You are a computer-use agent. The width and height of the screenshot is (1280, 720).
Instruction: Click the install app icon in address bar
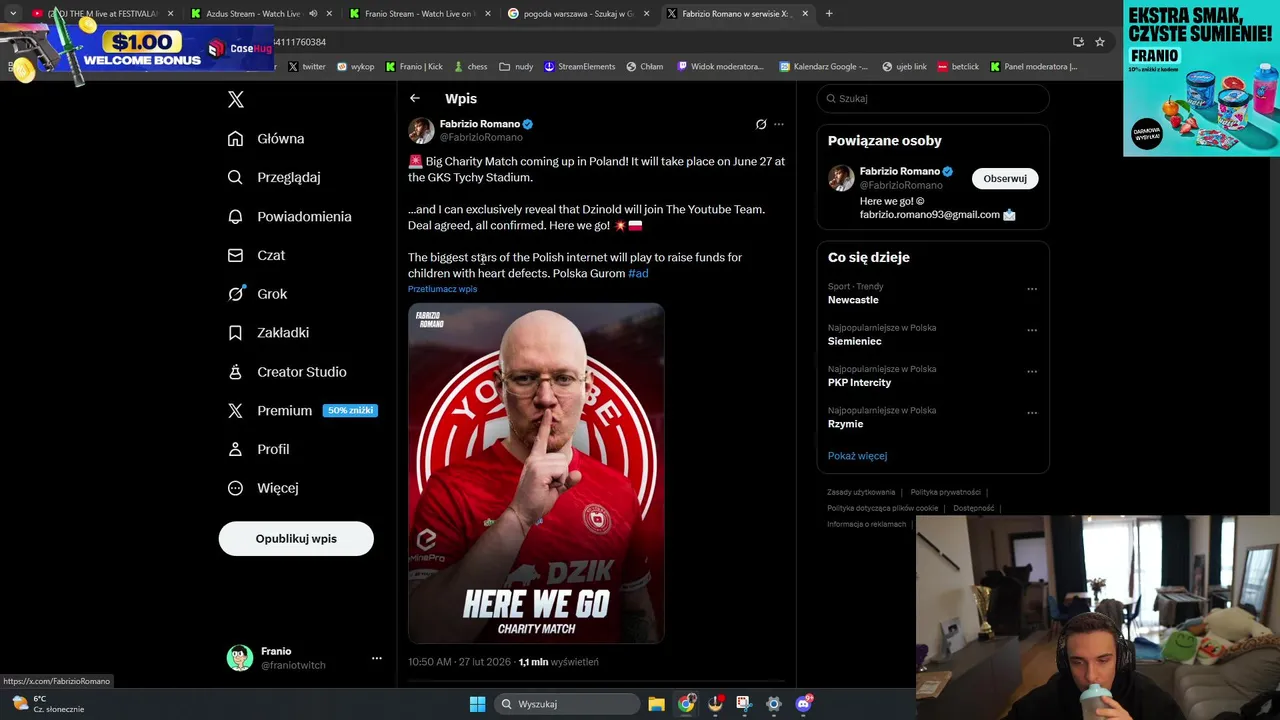[x=1078, y=42]
